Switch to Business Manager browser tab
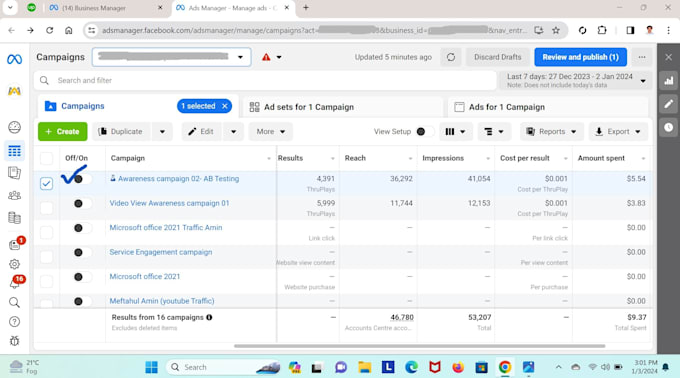The width and height of the screenshot is (680, 378). point(106,8)
